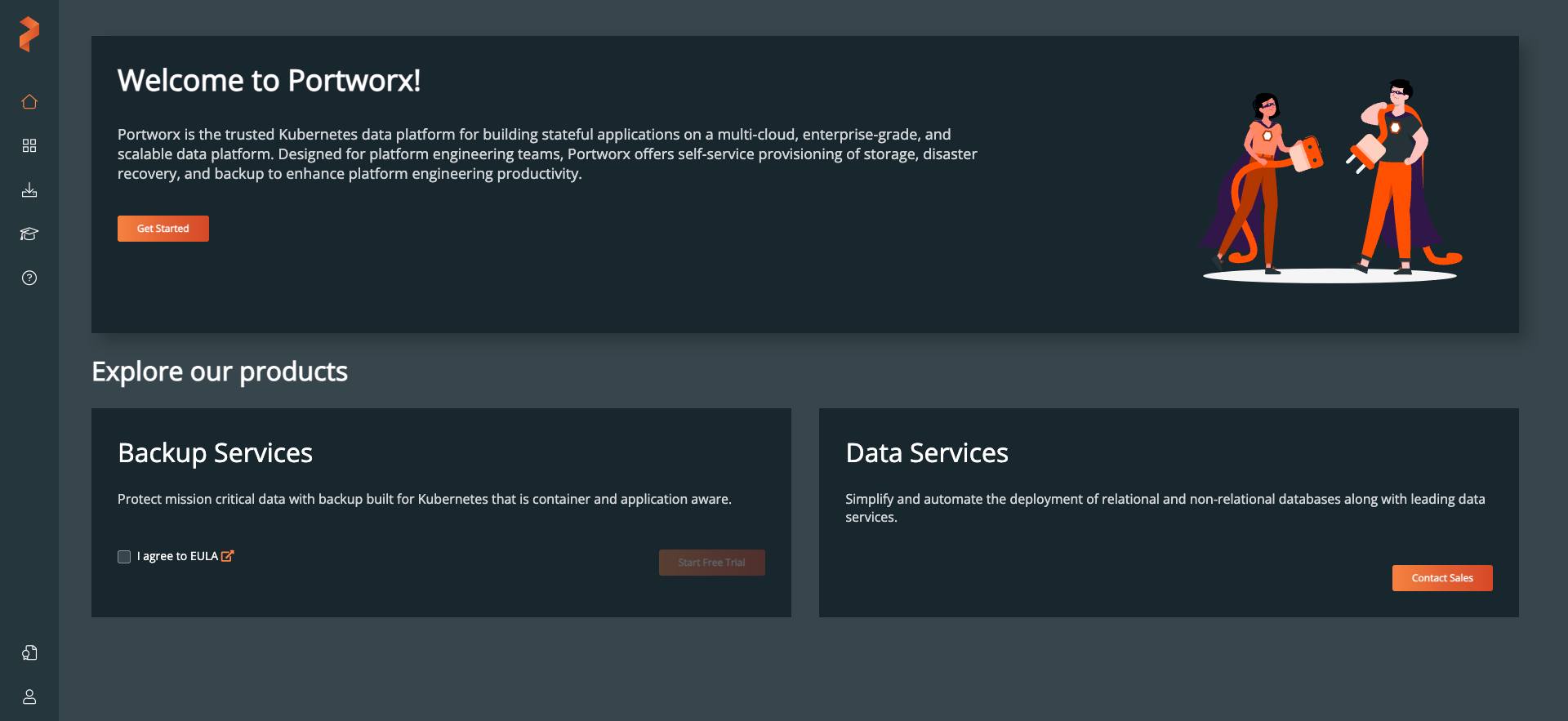Click the "Explore our products" heading

[220, 372]
